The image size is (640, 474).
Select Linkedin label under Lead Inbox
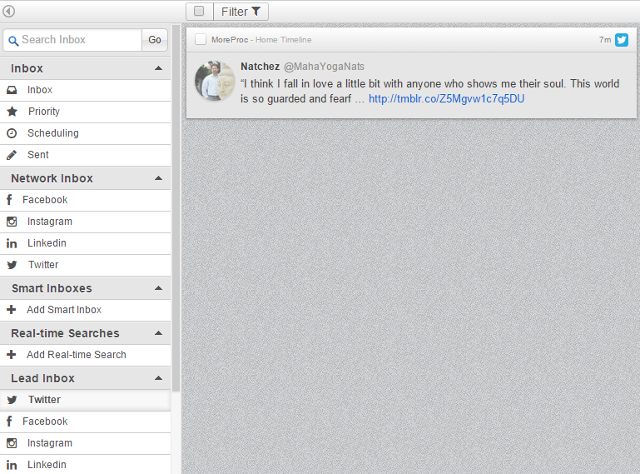tap(47, 465)
